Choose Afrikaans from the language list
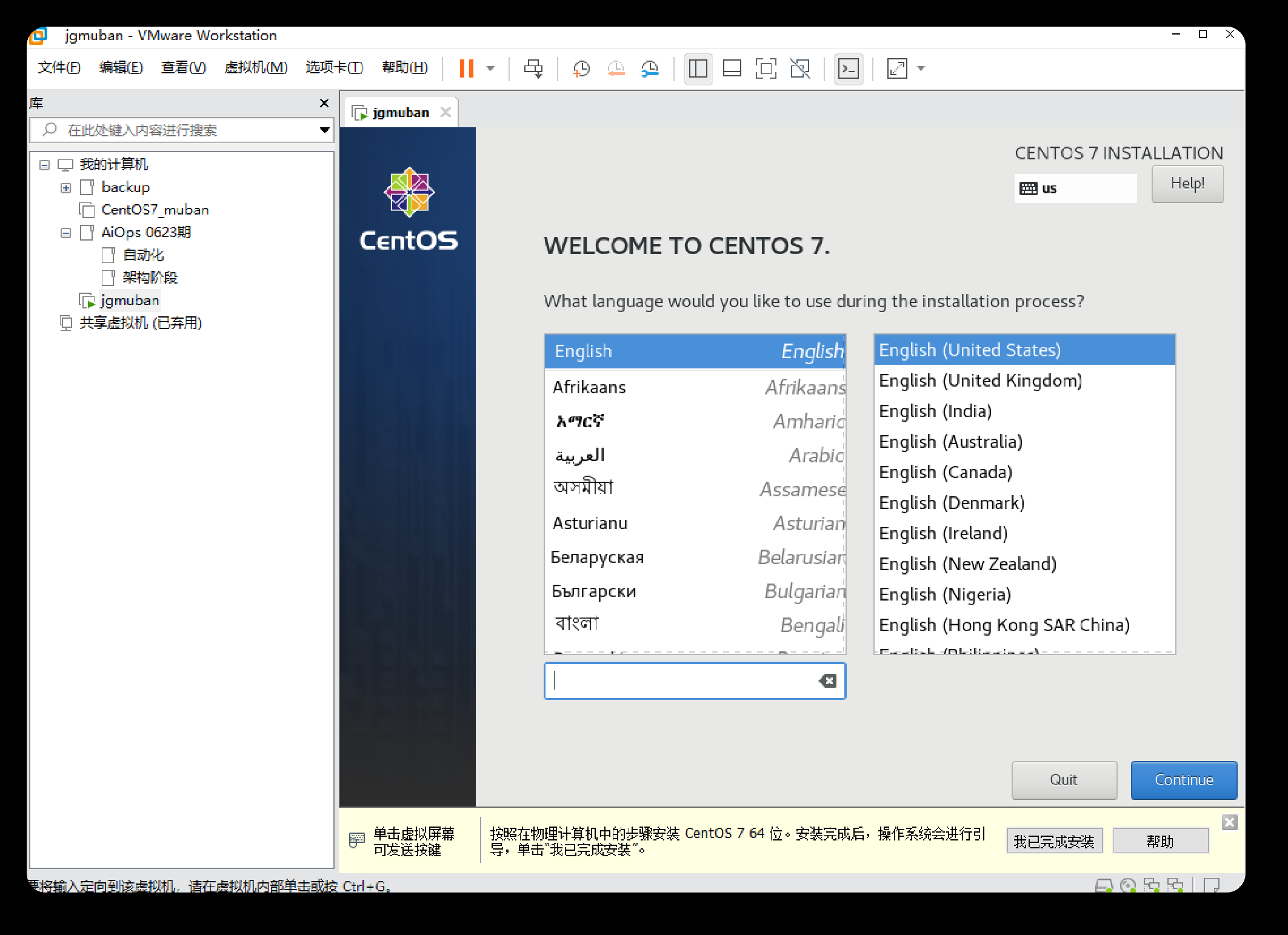Viewport: 1288px width, 935px height. [x=695, y=387]
